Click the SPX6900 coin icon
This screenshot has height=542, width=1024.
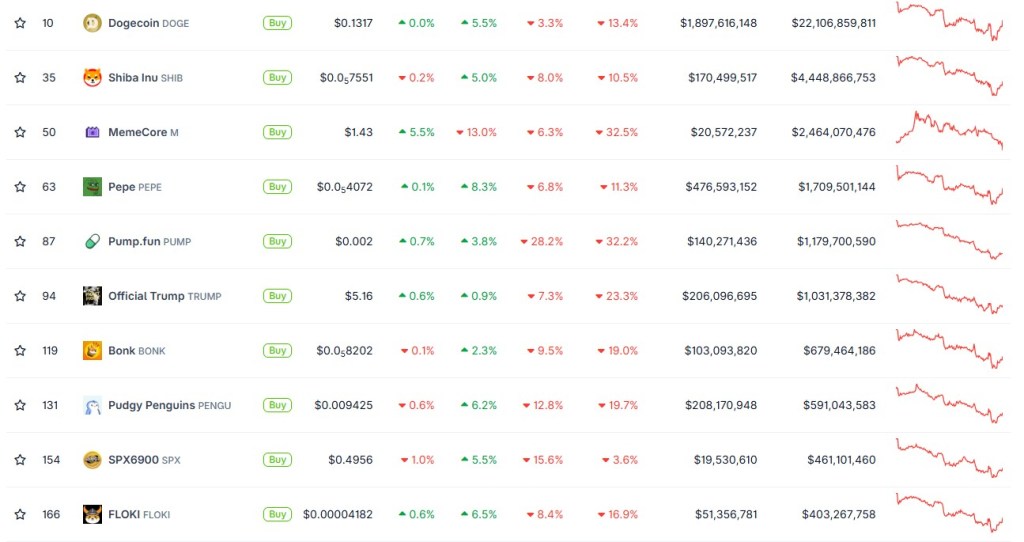92,460
